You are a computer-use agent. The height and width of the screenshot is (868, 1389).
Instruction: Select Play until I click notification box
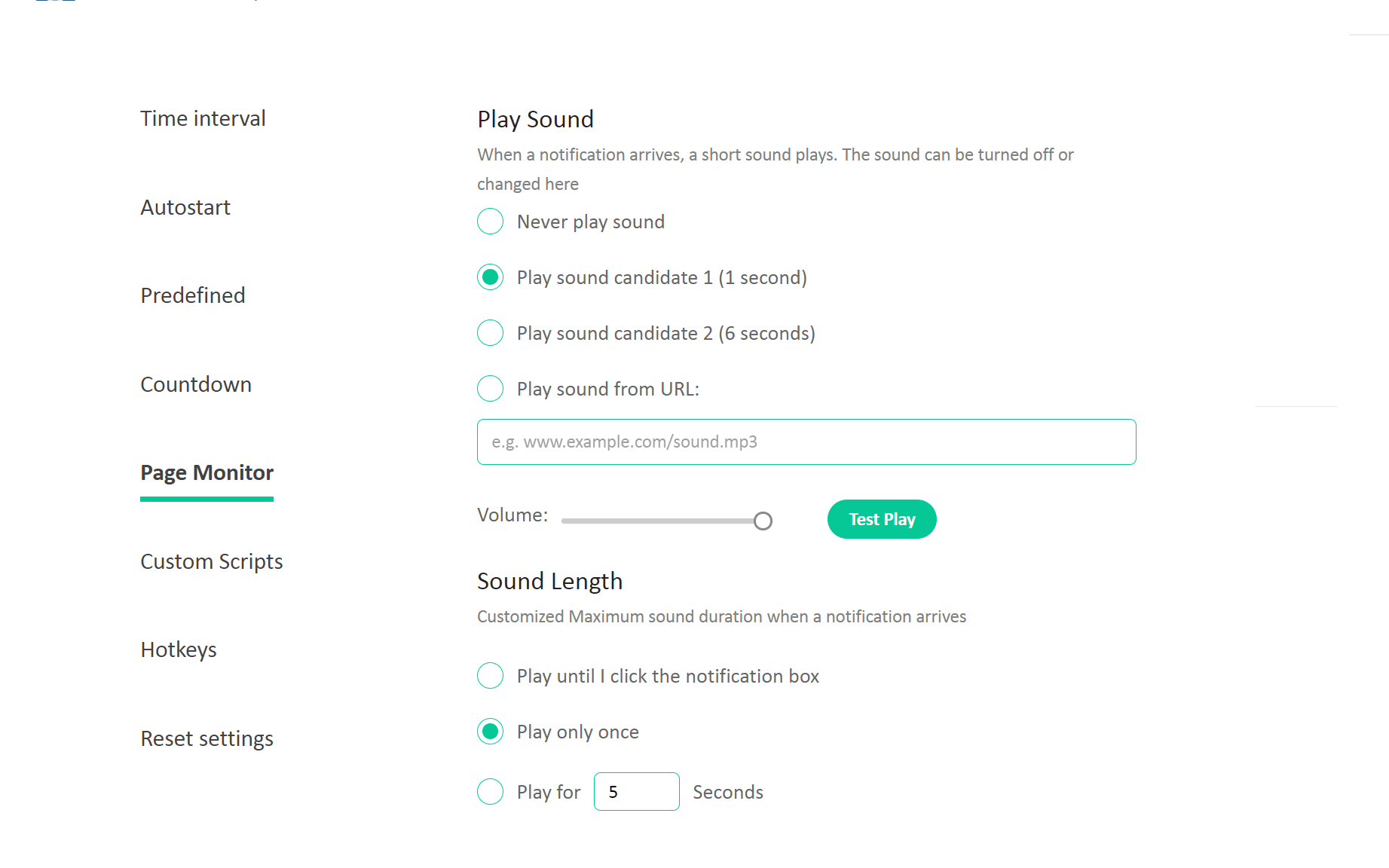[491, 676]
